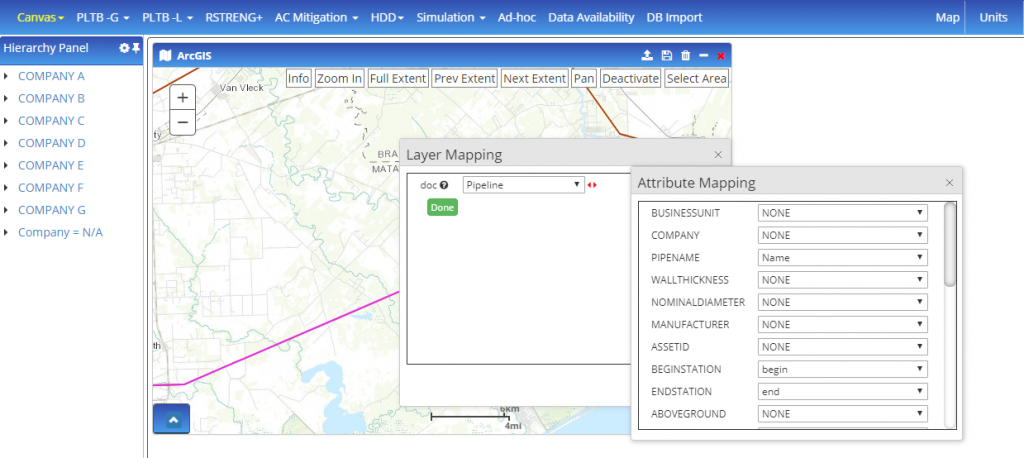
Task: Click the green Done button
Action: tap(442, 207)
